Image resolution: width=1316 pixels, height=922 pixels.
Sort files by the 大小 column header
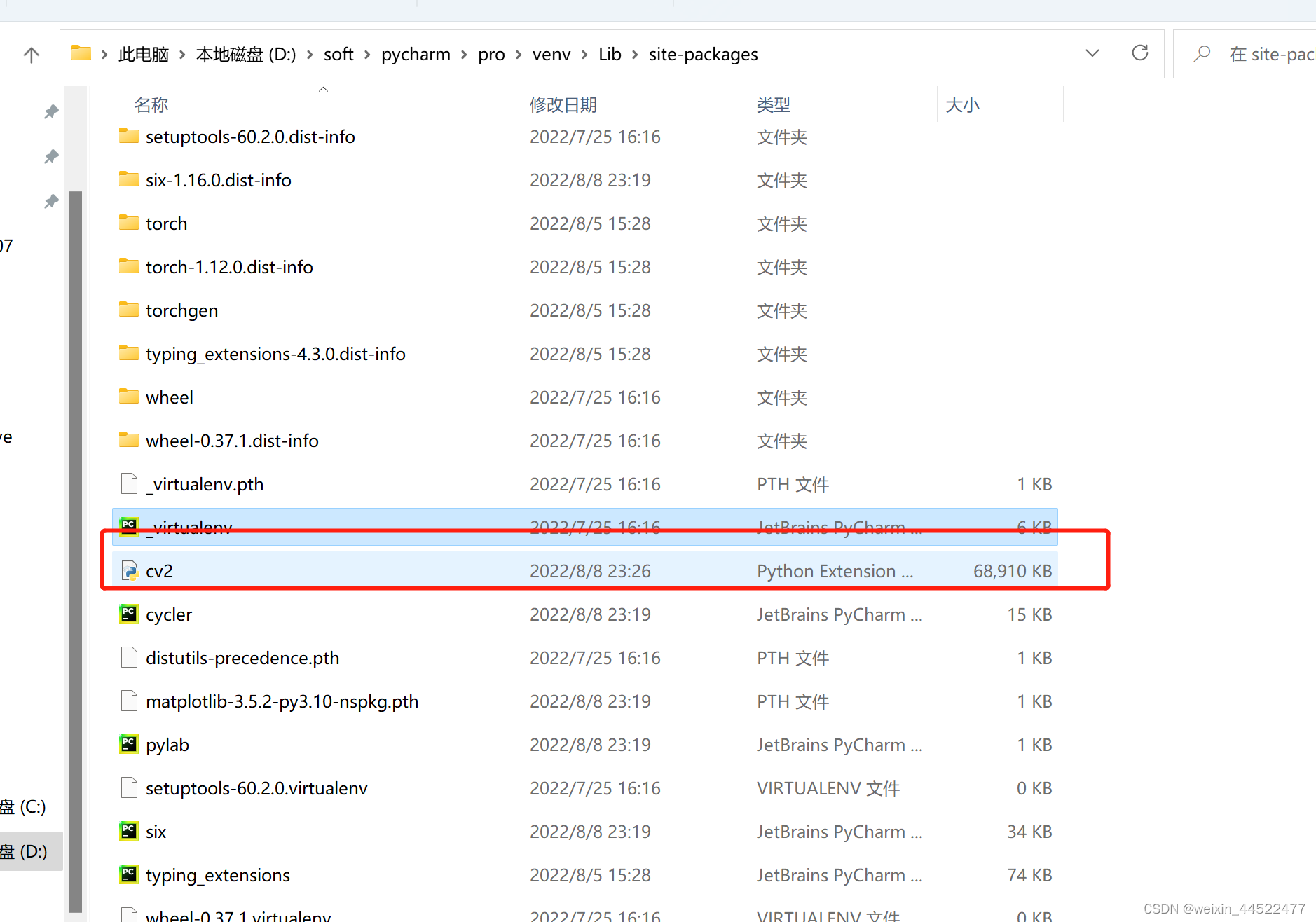962,105
